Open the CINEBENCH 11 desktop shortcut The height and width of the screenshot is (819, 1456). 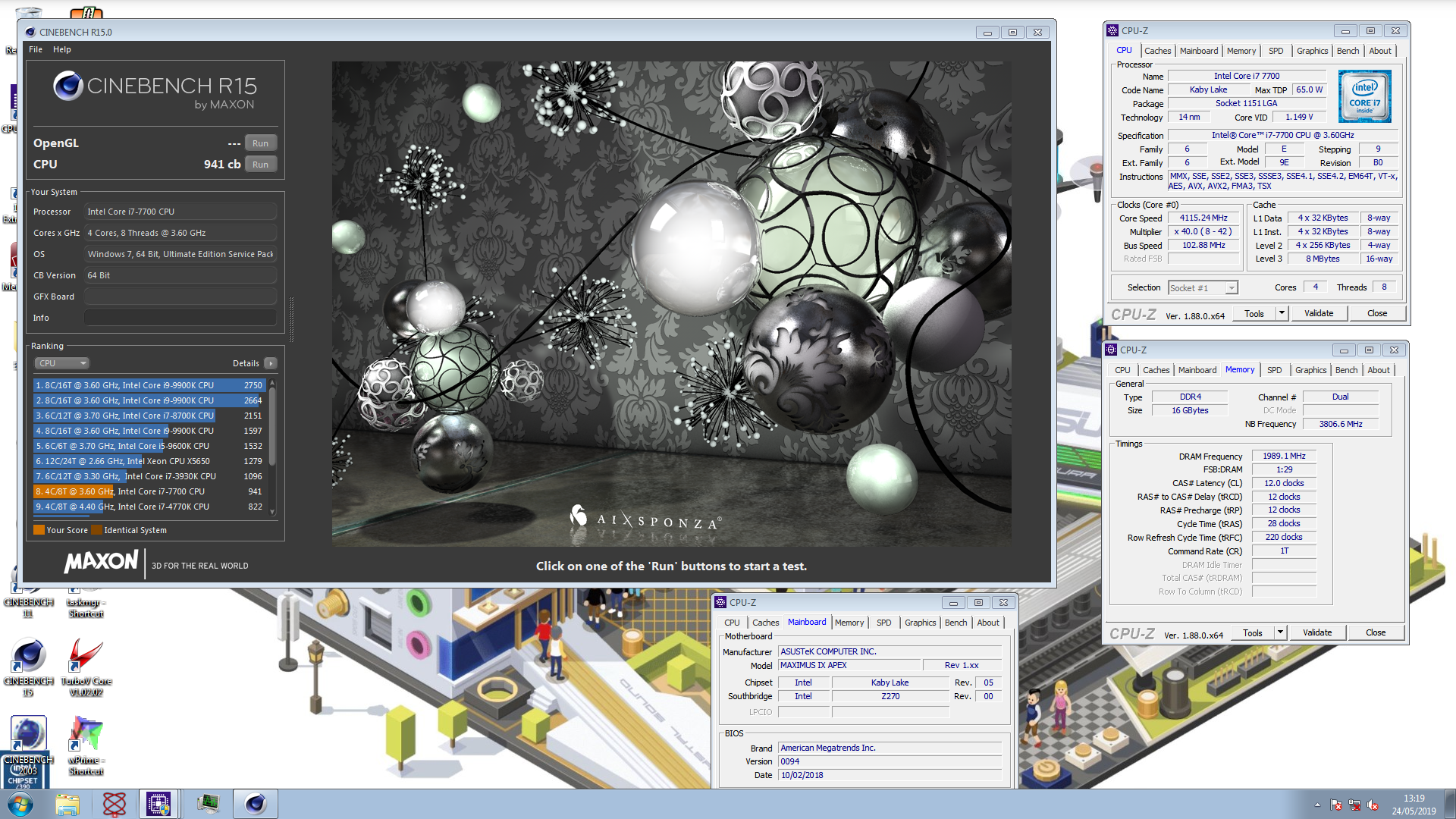coord(28,600)
